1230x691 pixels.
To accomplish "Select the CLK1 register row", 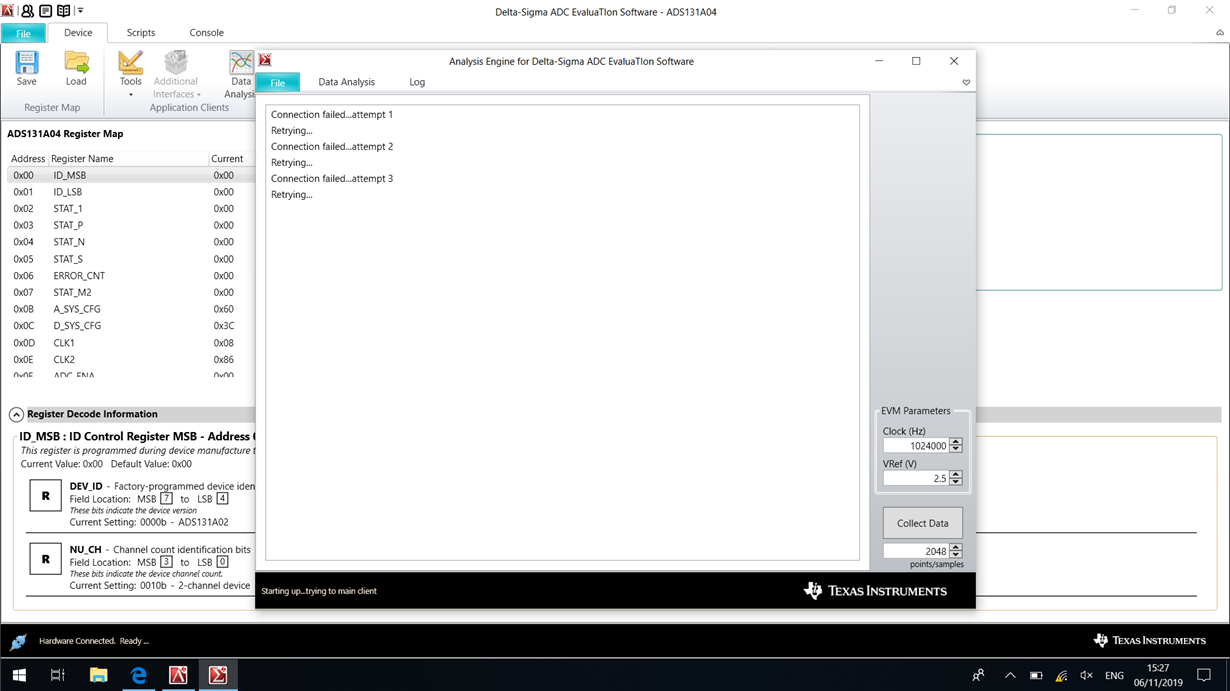I will tap(131, 343).
